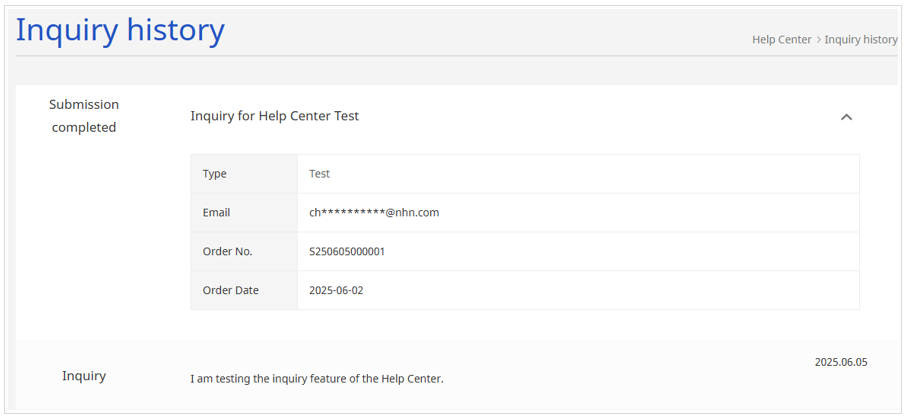Viewport: 905px width, 417px height.
Task: Click the Inquiry history page heading
Action: click(120, 31)
